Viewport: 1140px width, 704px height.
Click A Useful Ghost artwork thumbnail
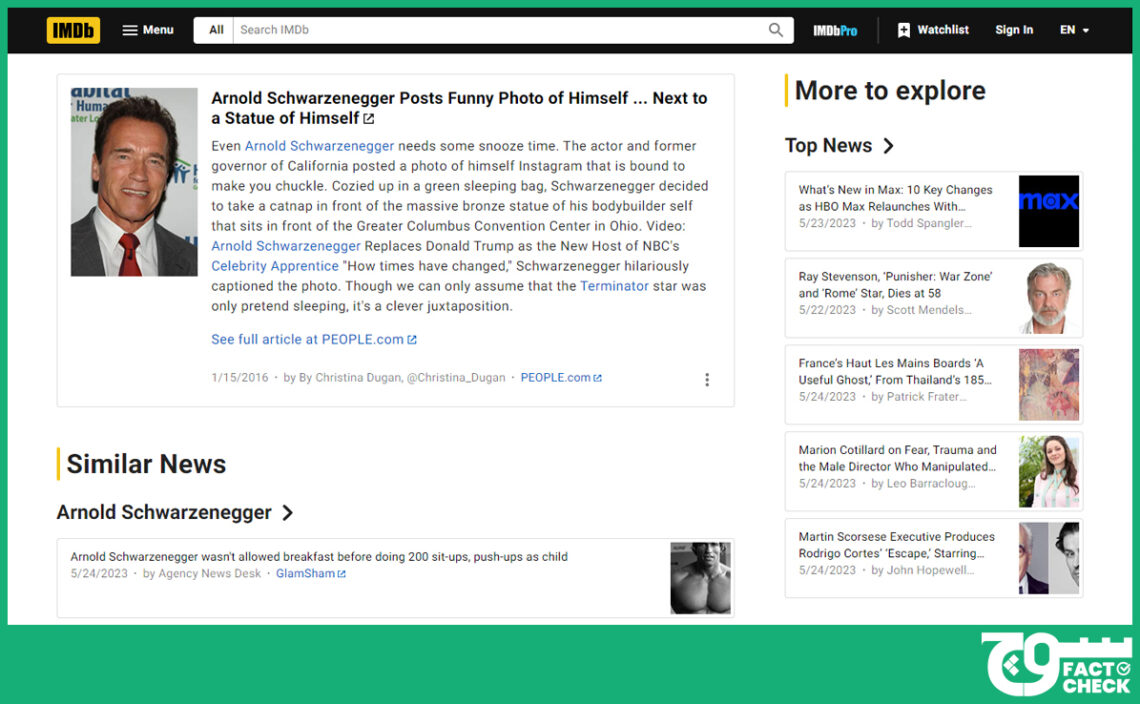pyautogui.click(x=1048, y=385)
